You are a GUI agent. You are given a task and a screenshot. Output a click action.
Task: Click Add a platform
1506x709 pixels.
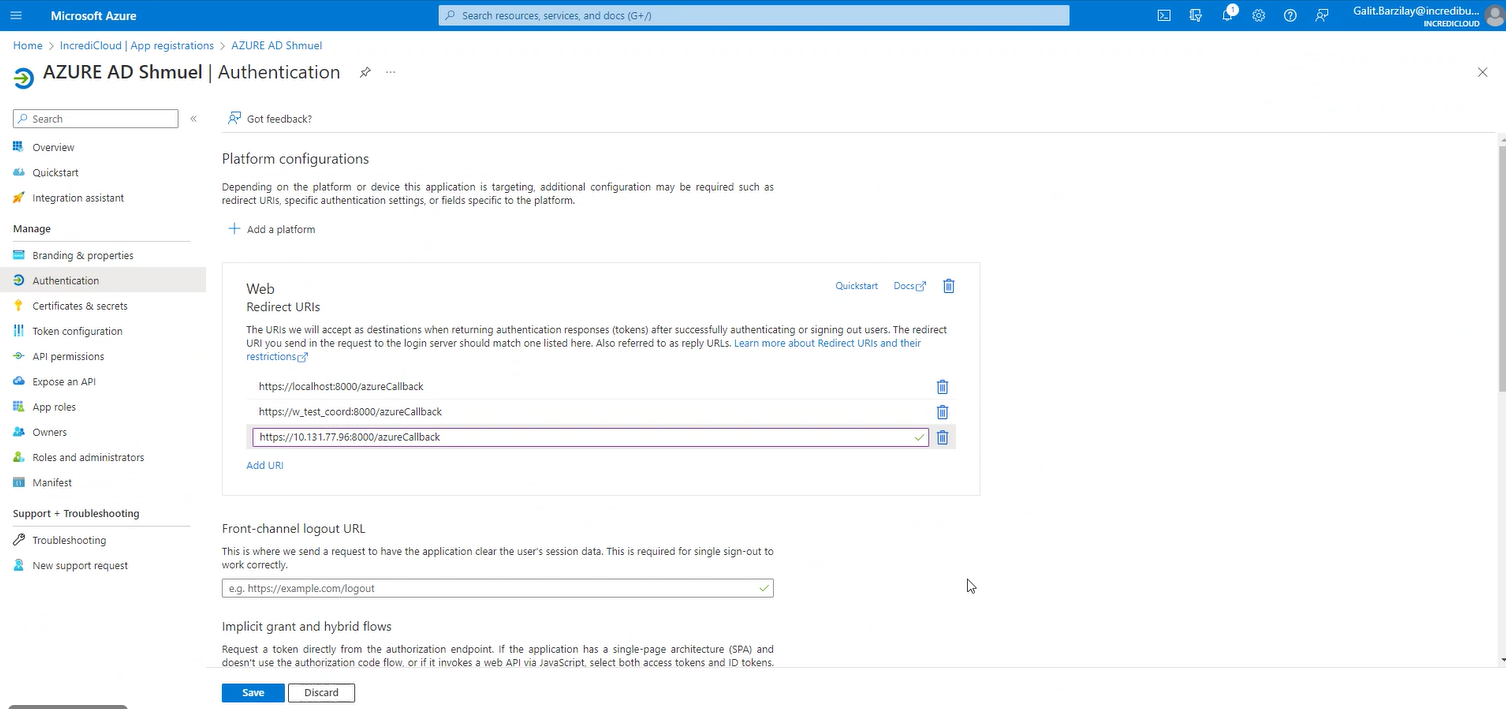click(x=272, y=229)
